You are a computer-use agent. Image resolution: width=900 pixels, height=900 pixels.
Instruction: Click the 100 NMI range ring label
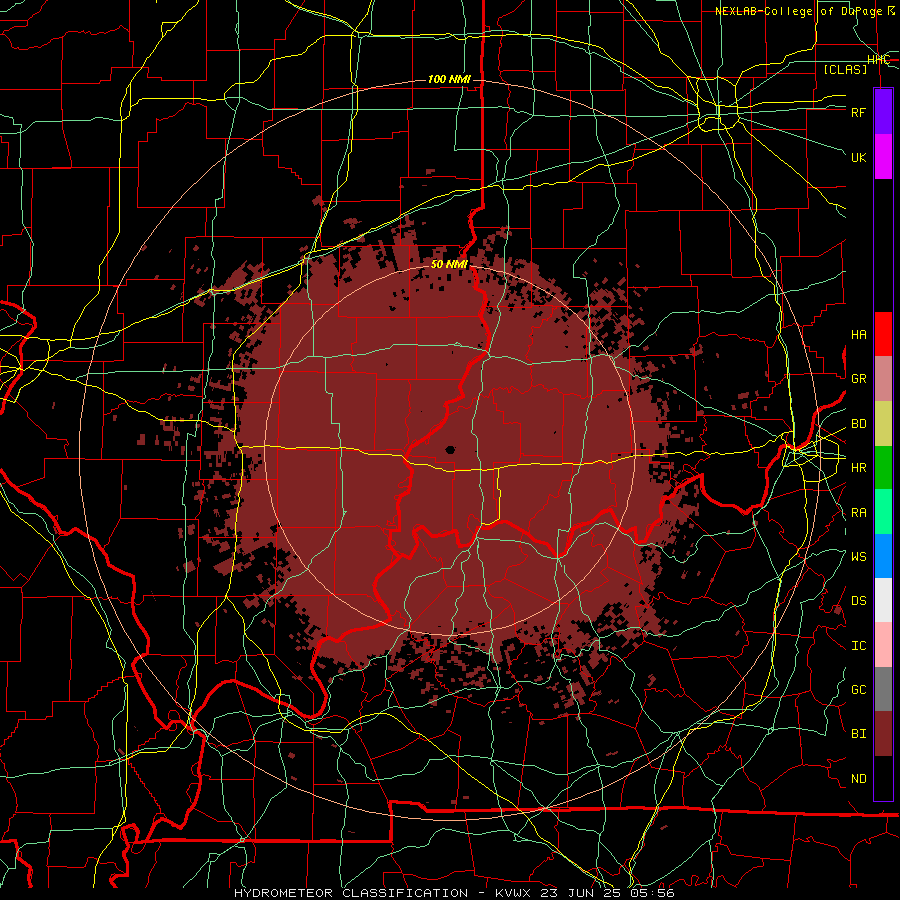(x=449, y=79)
